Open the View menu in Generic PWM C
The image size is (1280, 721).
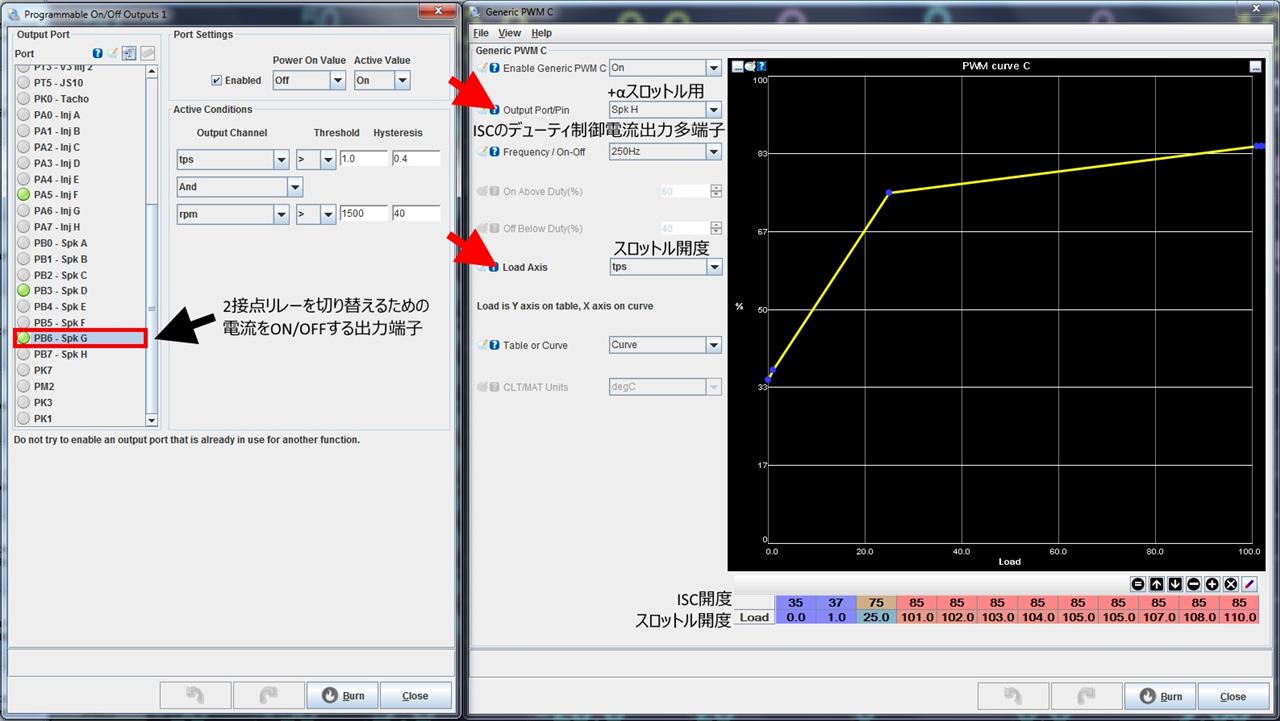(509, 33)
